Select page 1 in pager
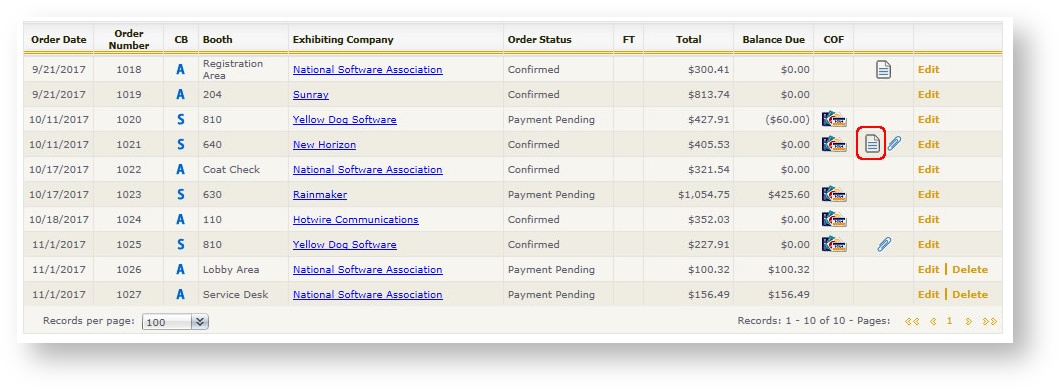The height and width of the screenshot is (391, 1061). tap(949, 321)
